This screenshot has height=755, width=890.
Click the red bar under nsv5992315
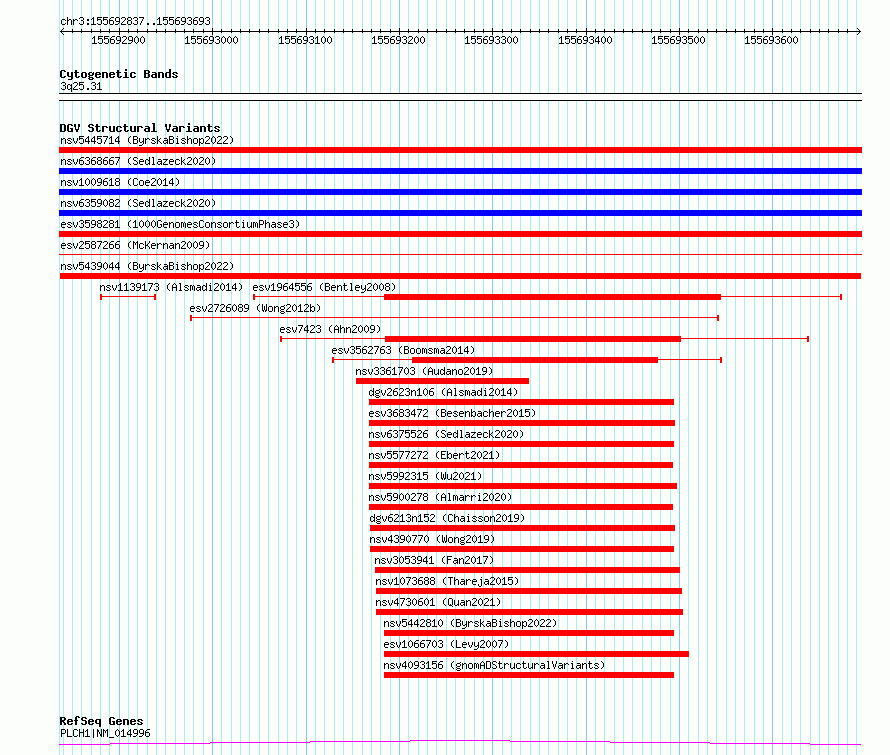pyautogui.click(x=523, y=486)
